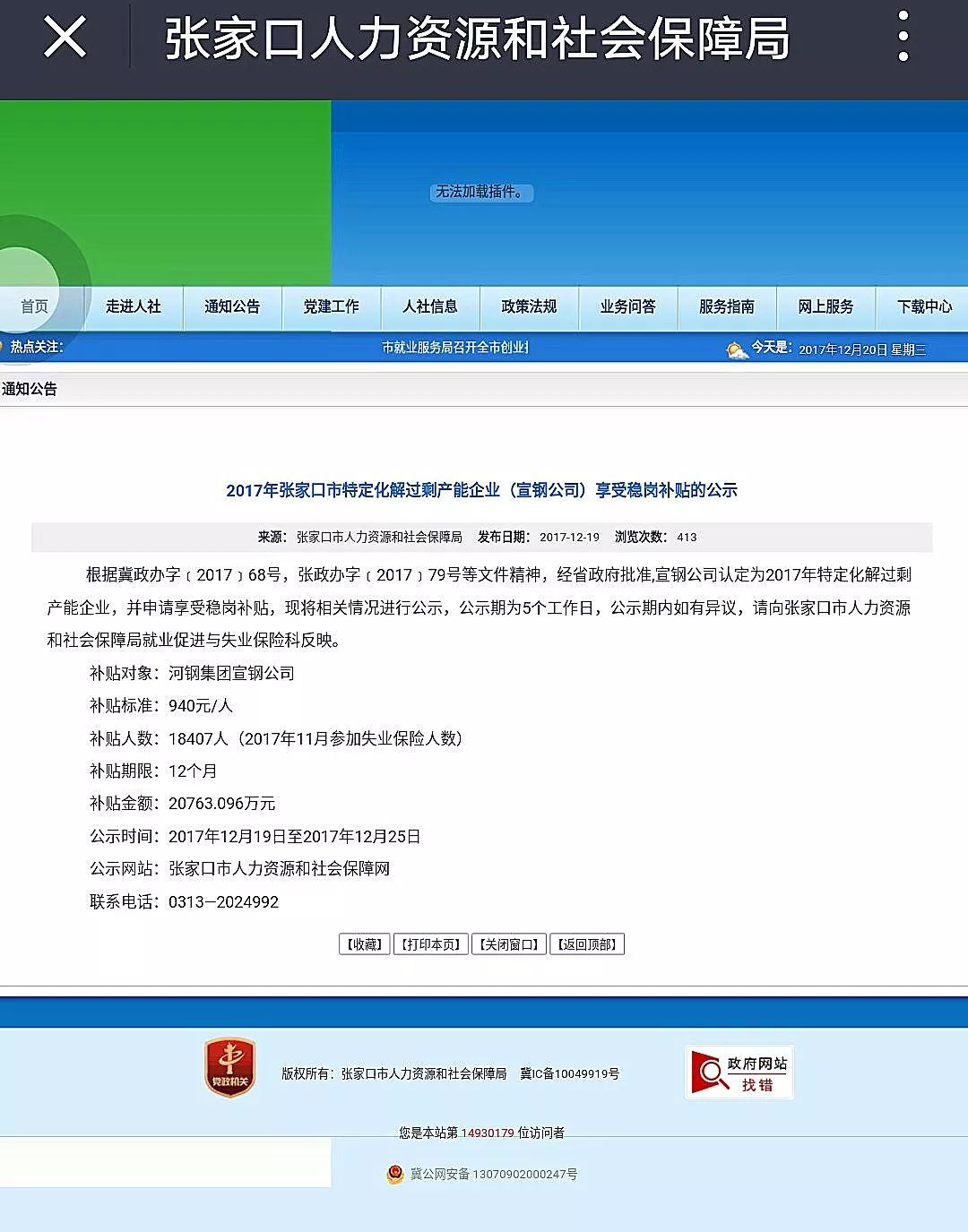Click the 公示网站 张家口市人力资源和社会保障网 line

tap(240, 868)
